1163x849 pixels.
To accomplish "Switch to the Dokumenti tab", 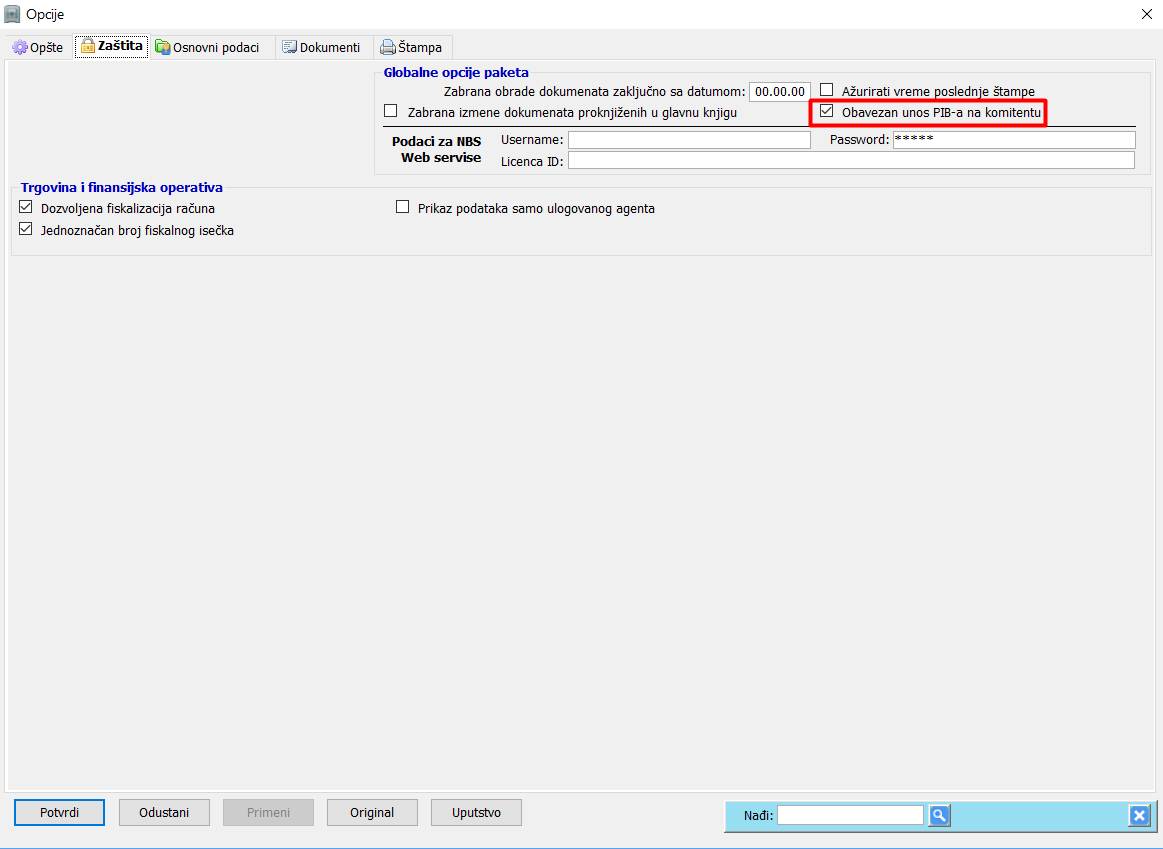I will click(x=323, y=47).
